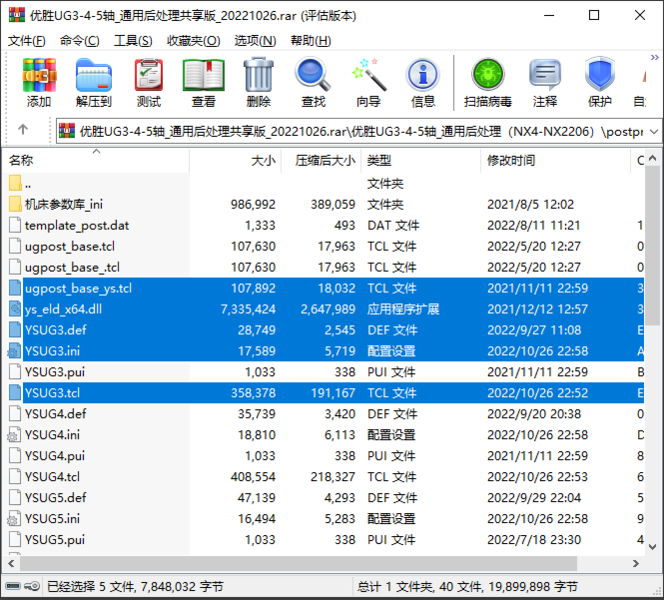Select file YSUG4.def

(x=55, y=414)
